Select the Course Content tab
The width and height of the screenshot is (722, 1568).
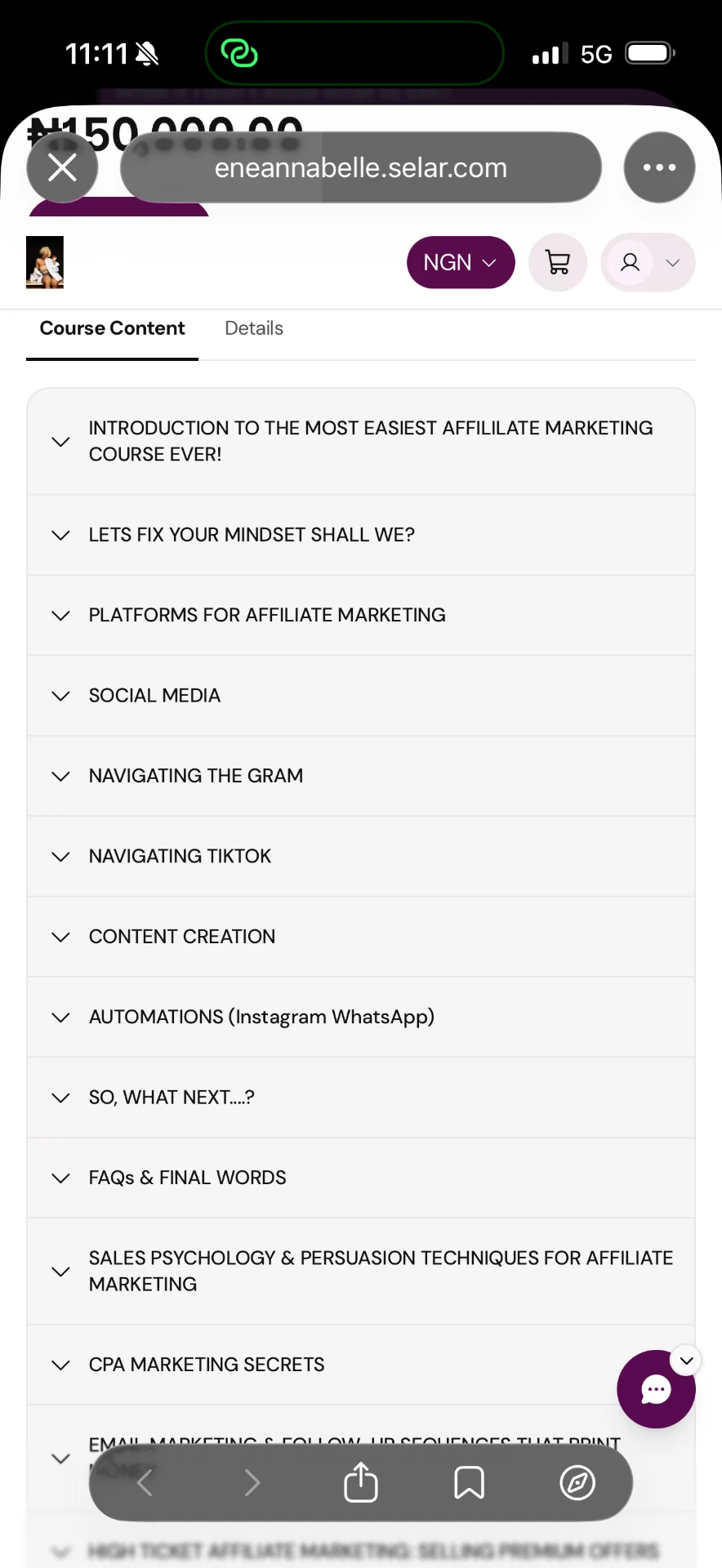click(112, 328)
